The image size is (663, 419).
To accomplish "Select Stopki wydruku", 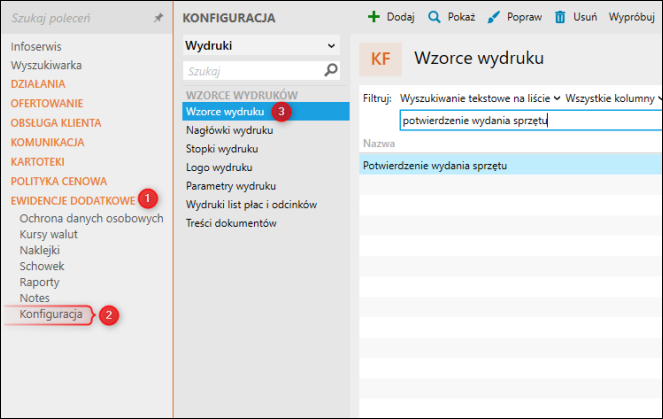I will (222, 149).
